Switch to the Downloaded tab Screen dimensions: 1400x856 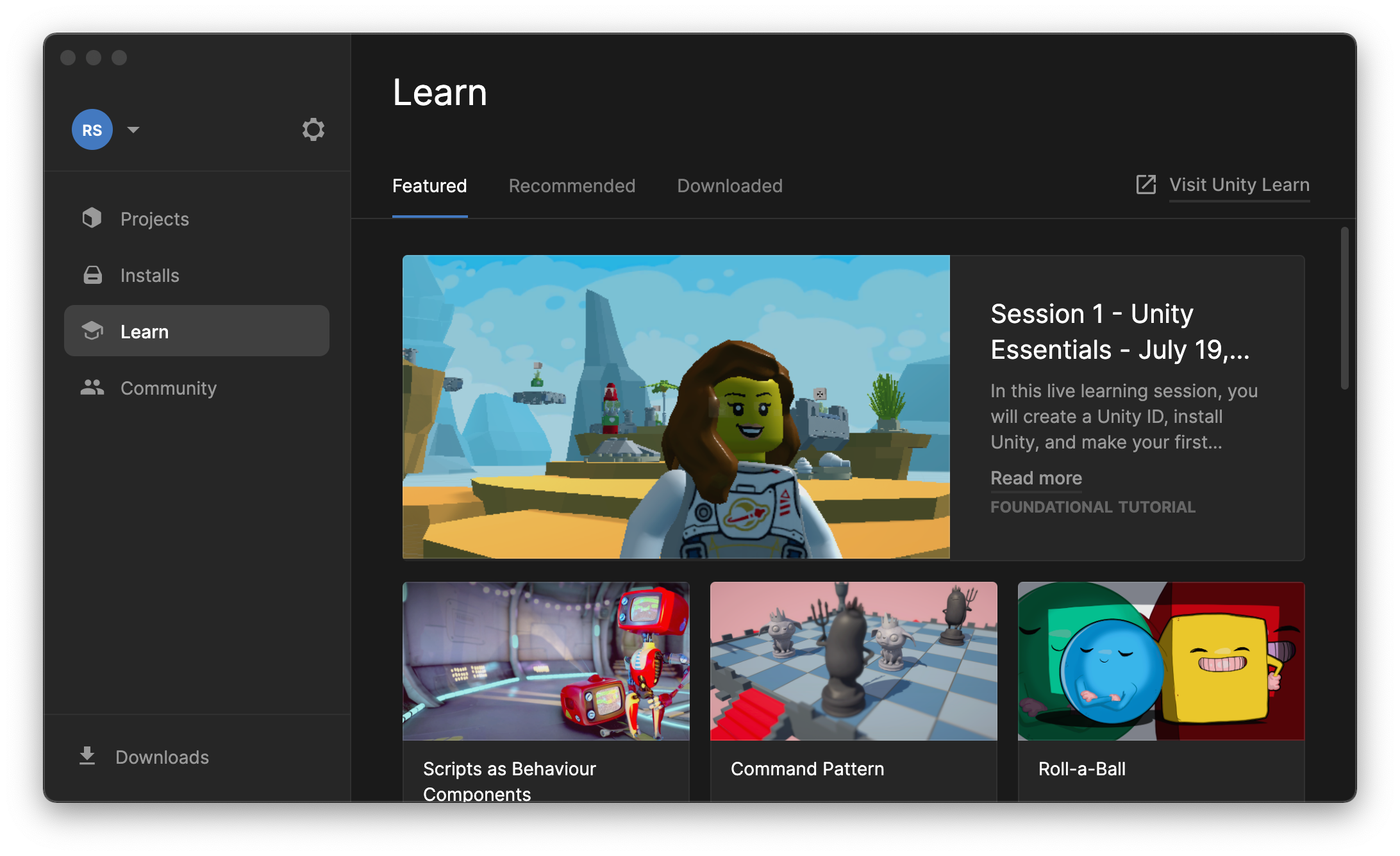729,186
